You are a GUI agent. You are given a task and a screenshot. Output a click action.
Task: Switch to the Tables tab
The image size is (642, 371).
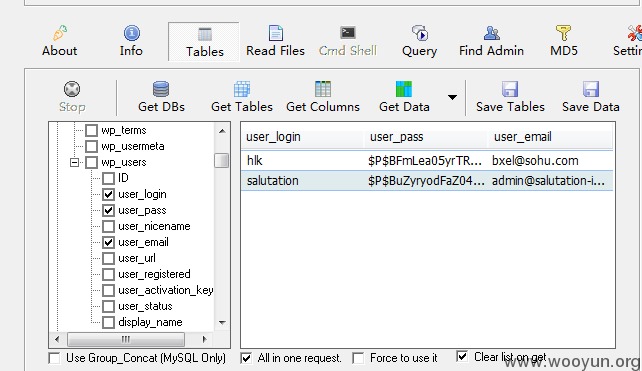pos(204,42)
